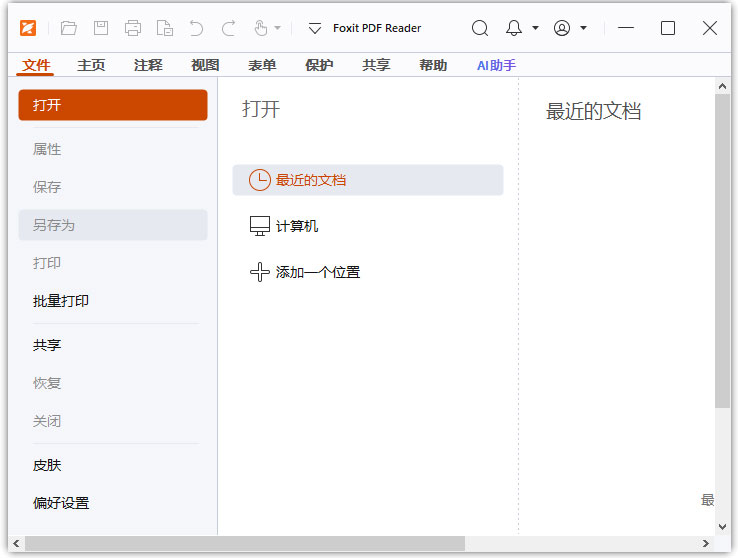Click vertical scrollbar up arrow
The image size is (738, 558).
pos(722,86)
